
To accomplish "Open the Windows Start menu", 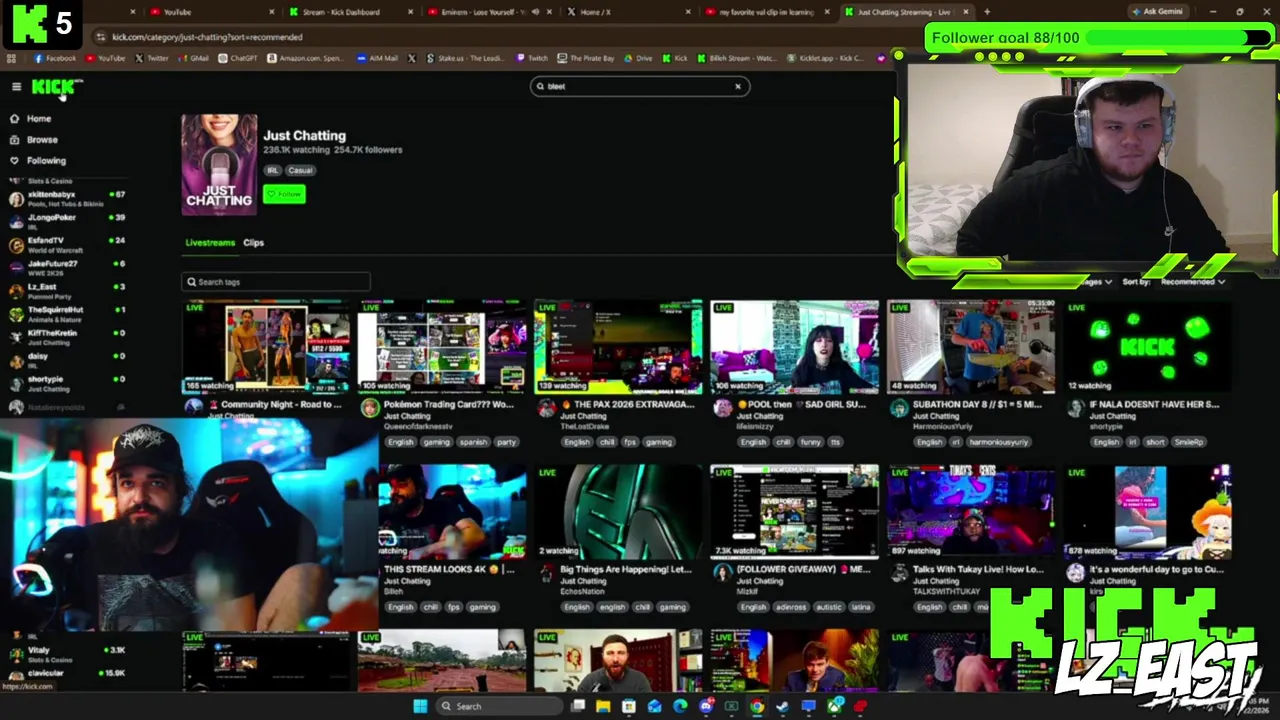I will (x=420, y=706).
